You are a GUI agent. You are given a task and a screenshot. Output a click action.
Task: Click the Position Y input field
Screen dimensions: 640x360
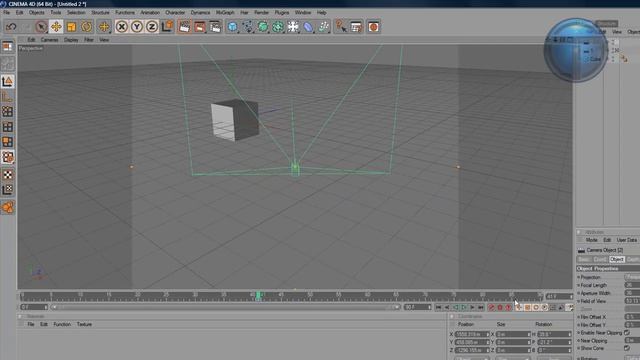click(472, 342)
